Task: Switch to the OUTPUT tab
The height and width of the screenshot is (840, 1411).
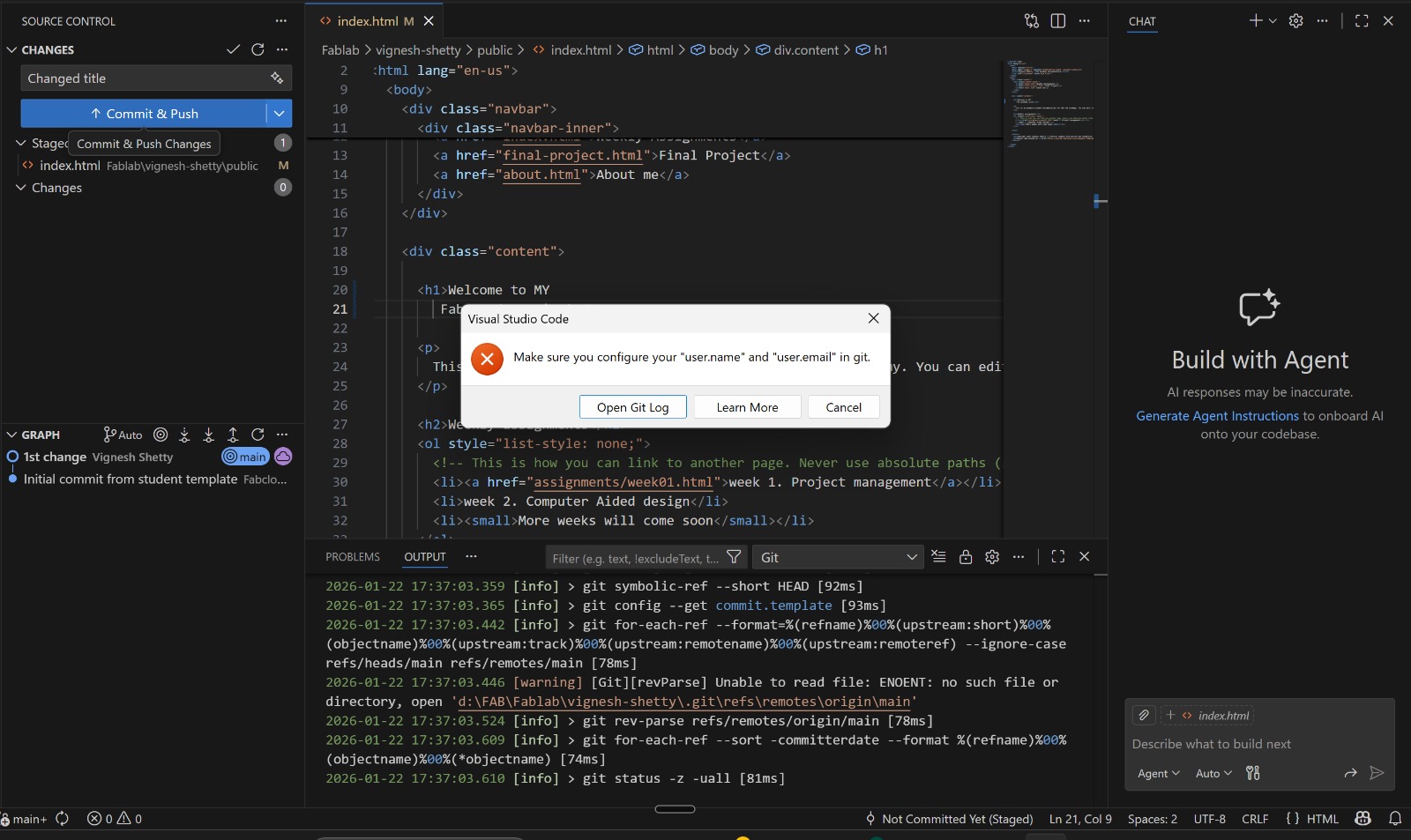Action: tap(425, 557)
